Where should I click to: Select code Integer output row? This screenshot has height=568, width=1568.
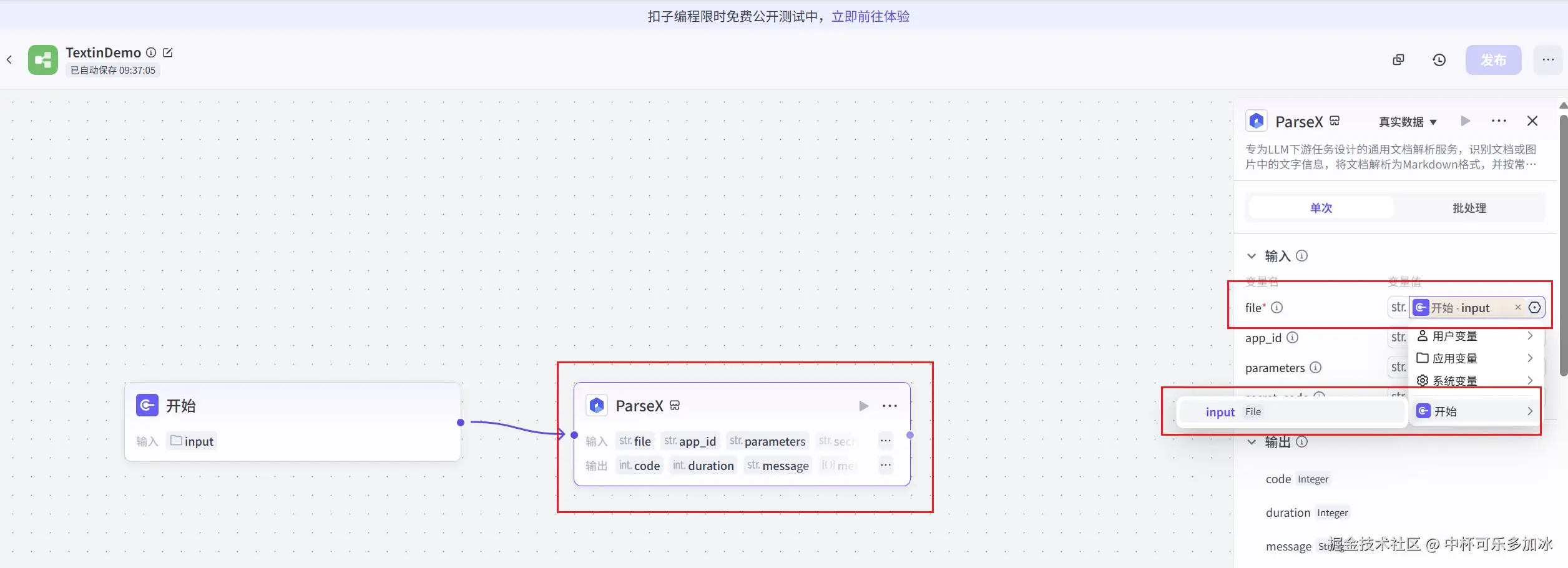[x=1298, y=479]
